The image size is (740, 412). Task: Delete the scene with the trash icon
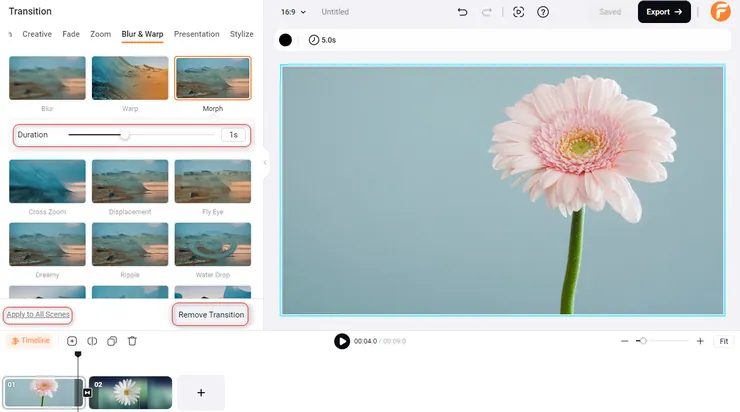[132, 341]
